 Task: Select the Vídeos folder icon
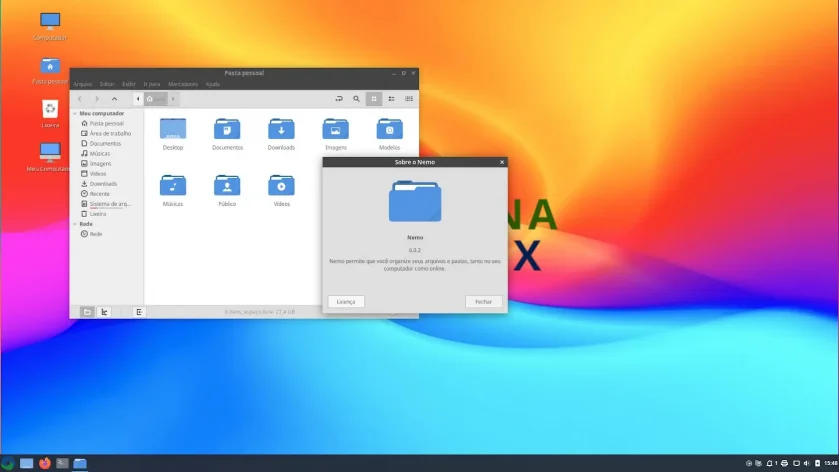(x=281, y=185)
